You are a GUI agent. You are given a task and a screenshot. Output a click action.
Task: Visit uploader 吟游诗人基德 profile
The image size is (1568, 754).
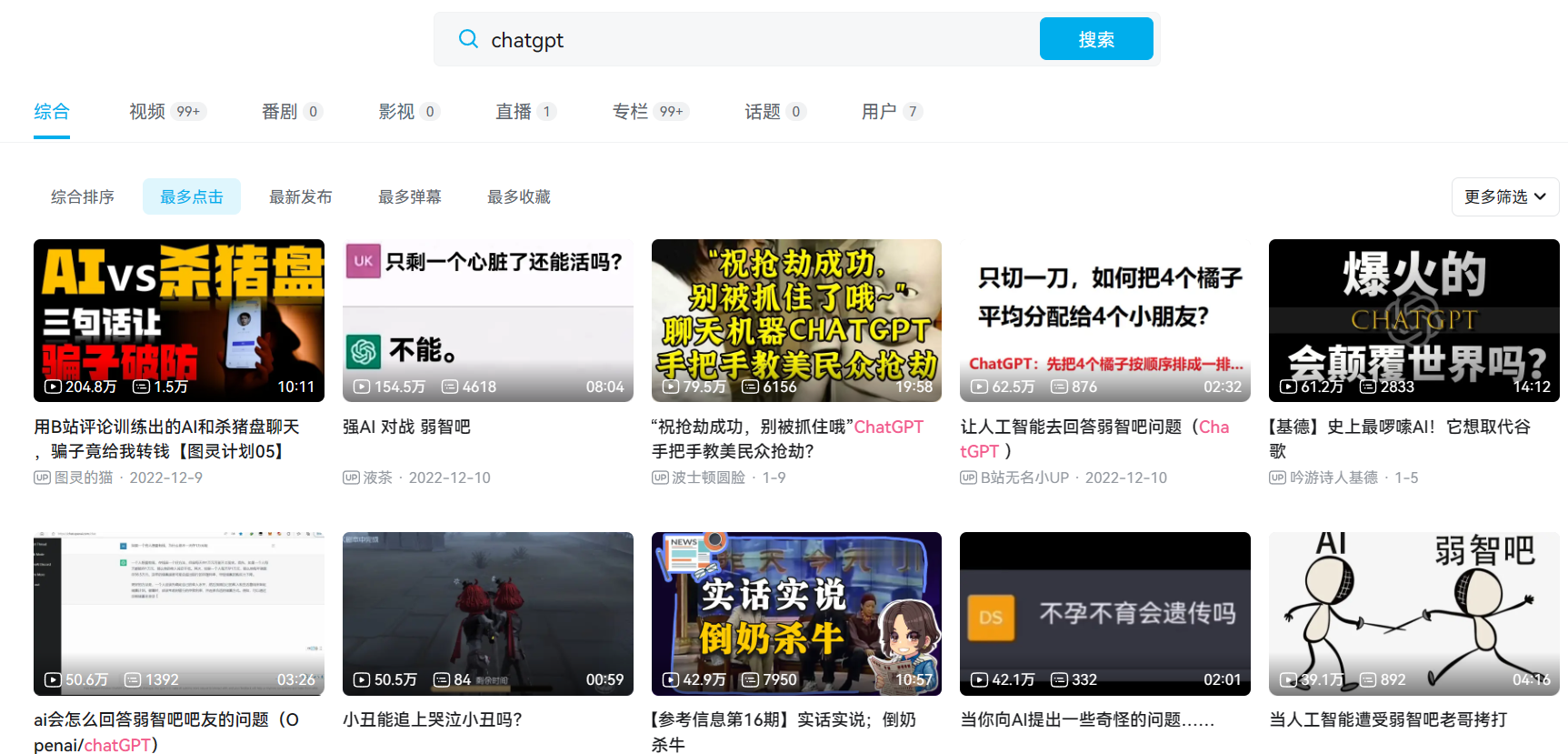click(1333, 478)
